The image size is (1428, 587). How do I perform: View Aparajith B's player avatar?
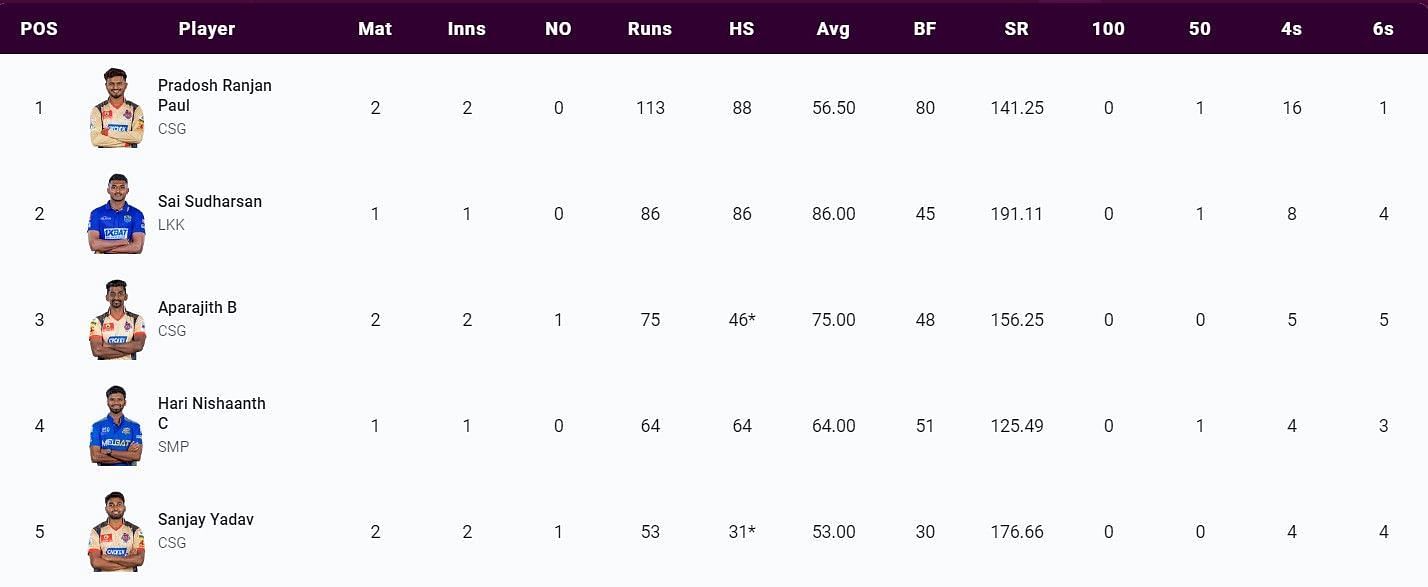(x=117, y=320)
